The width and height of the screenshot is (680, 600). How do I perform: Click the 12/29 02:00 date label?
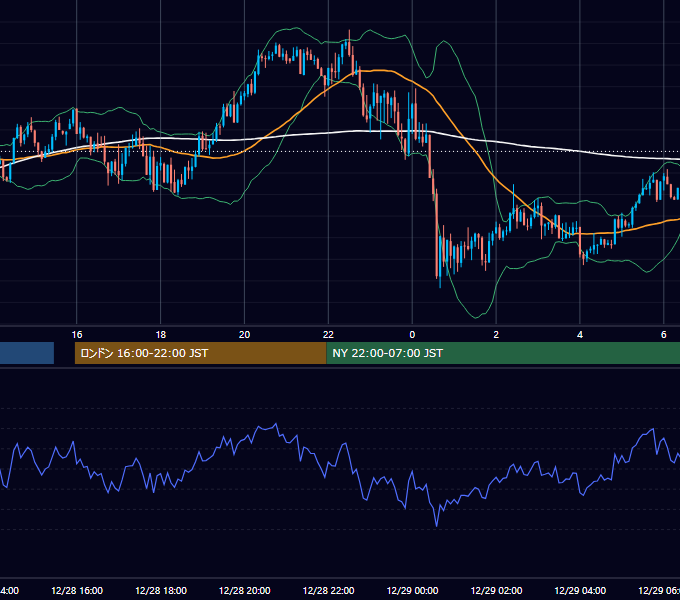[496, 590]
